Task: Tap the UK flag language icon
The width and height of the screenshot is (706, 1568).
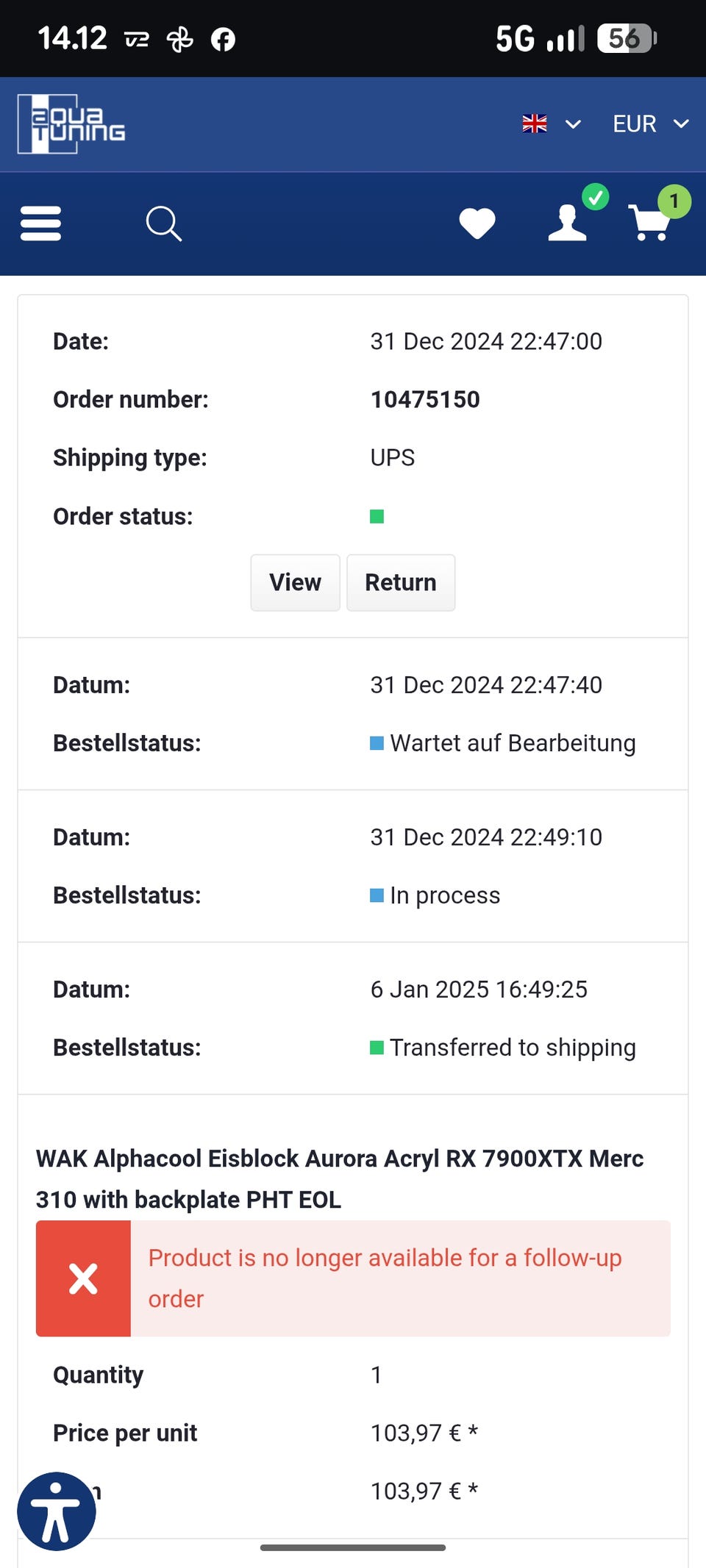Action: tap(535, 123)
